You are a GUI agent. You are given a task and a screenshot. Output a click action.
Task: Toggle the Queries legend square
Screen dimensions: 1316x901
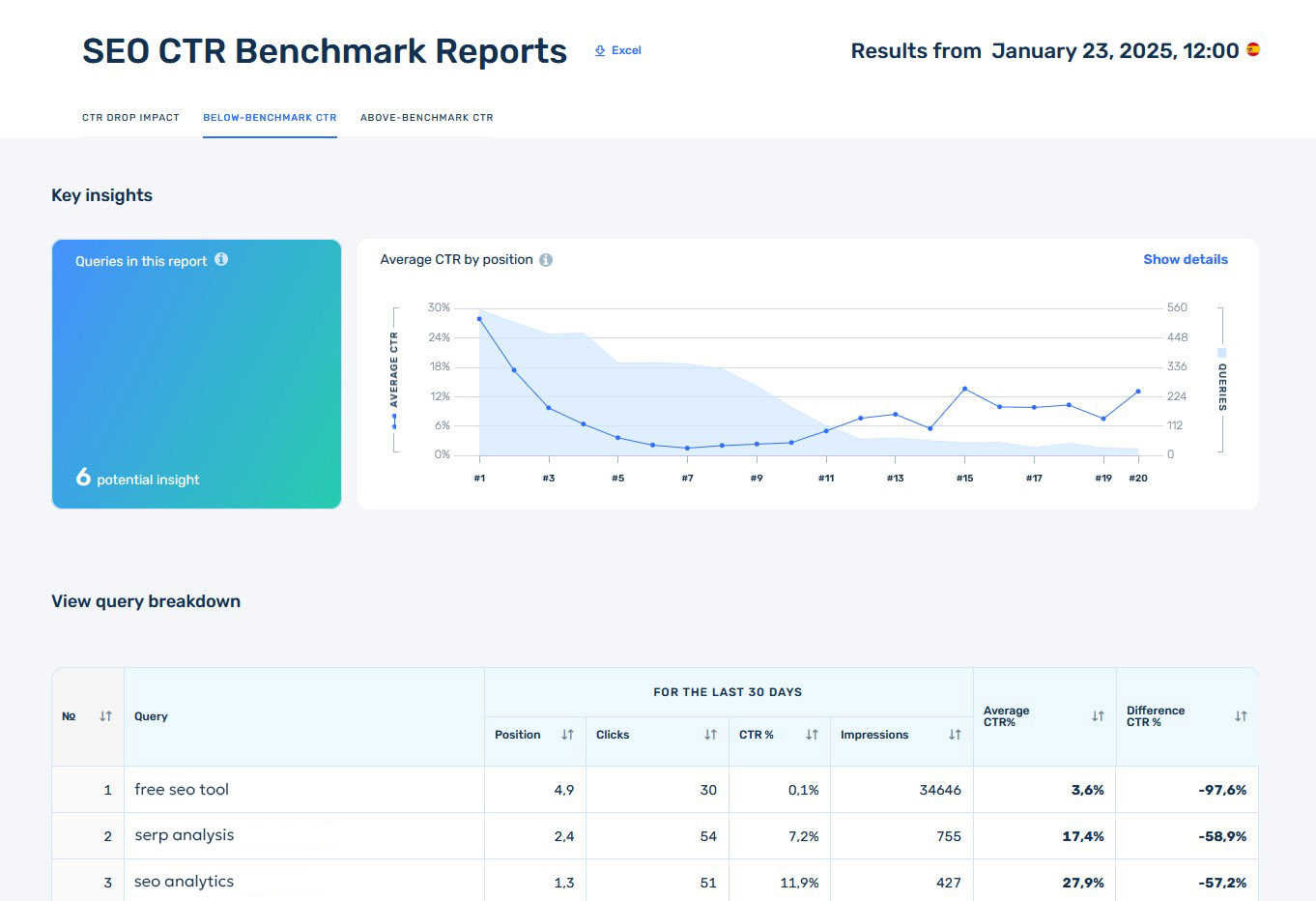[1222, 353]
